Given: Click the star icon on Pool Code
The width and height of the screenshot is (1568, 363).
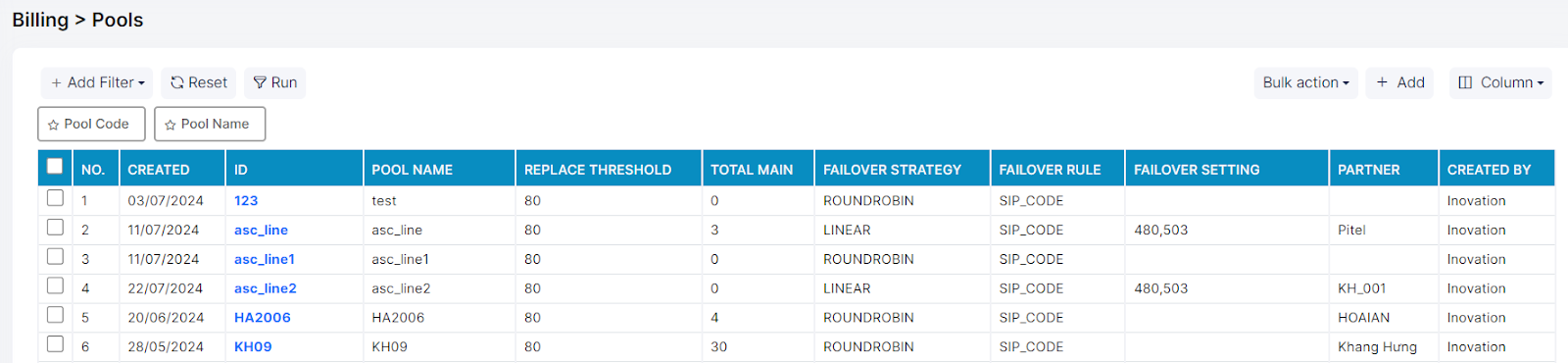Looking at the screenshot, I should tap(54, 126).
